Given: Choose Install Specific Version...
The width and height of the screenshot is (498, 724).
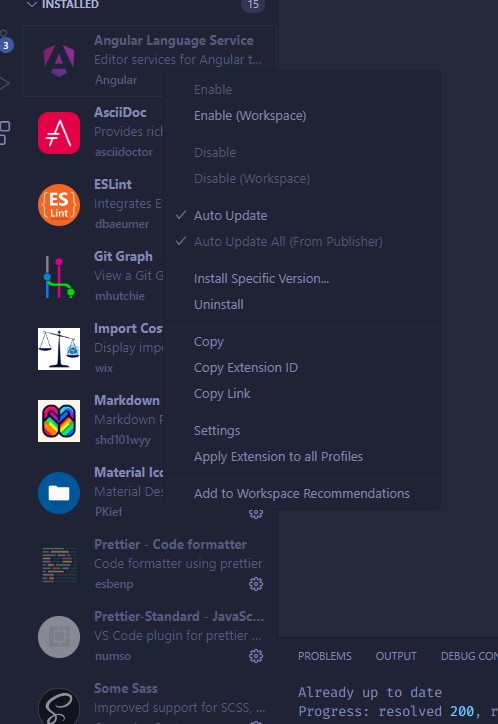Looking at the screenshot, I should (x=261, y=278).
